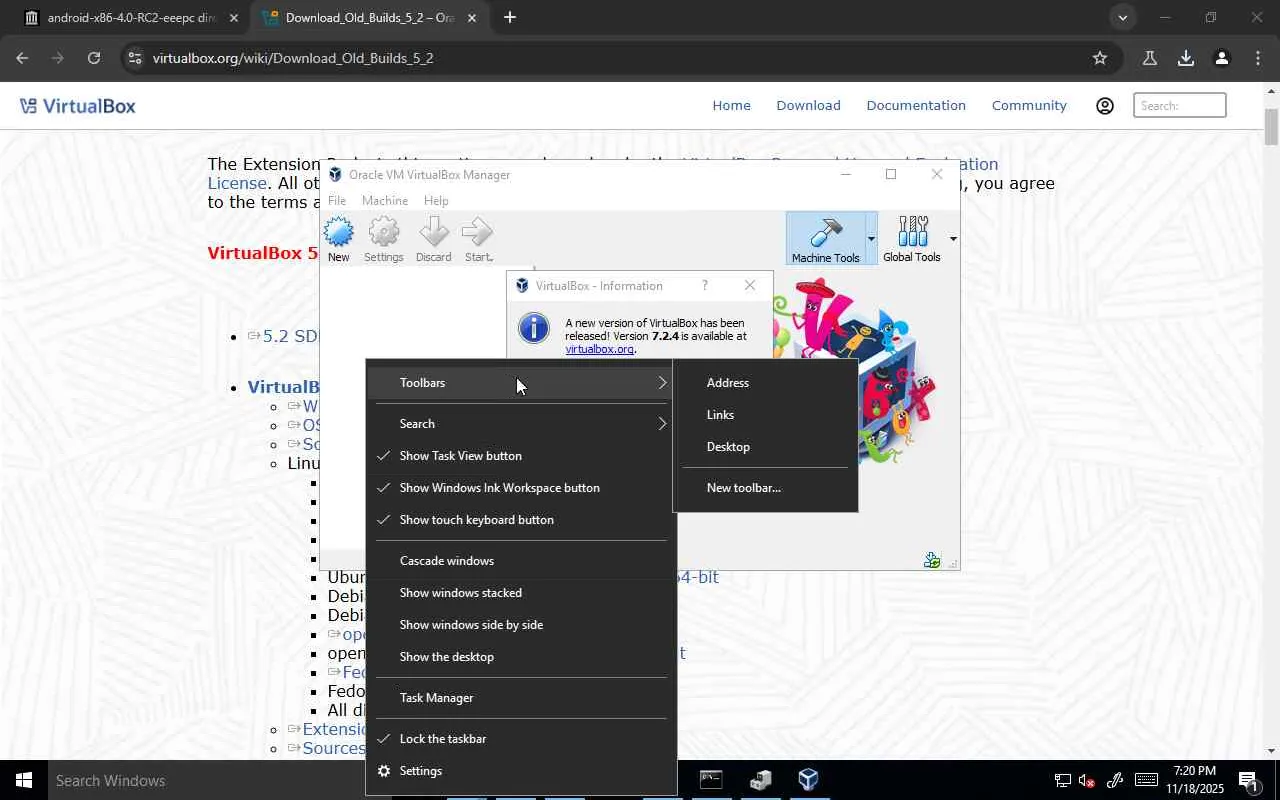Toggle Lock the taskbar
The height and width of the screenshot is (800, 1280).
(521, 739)
